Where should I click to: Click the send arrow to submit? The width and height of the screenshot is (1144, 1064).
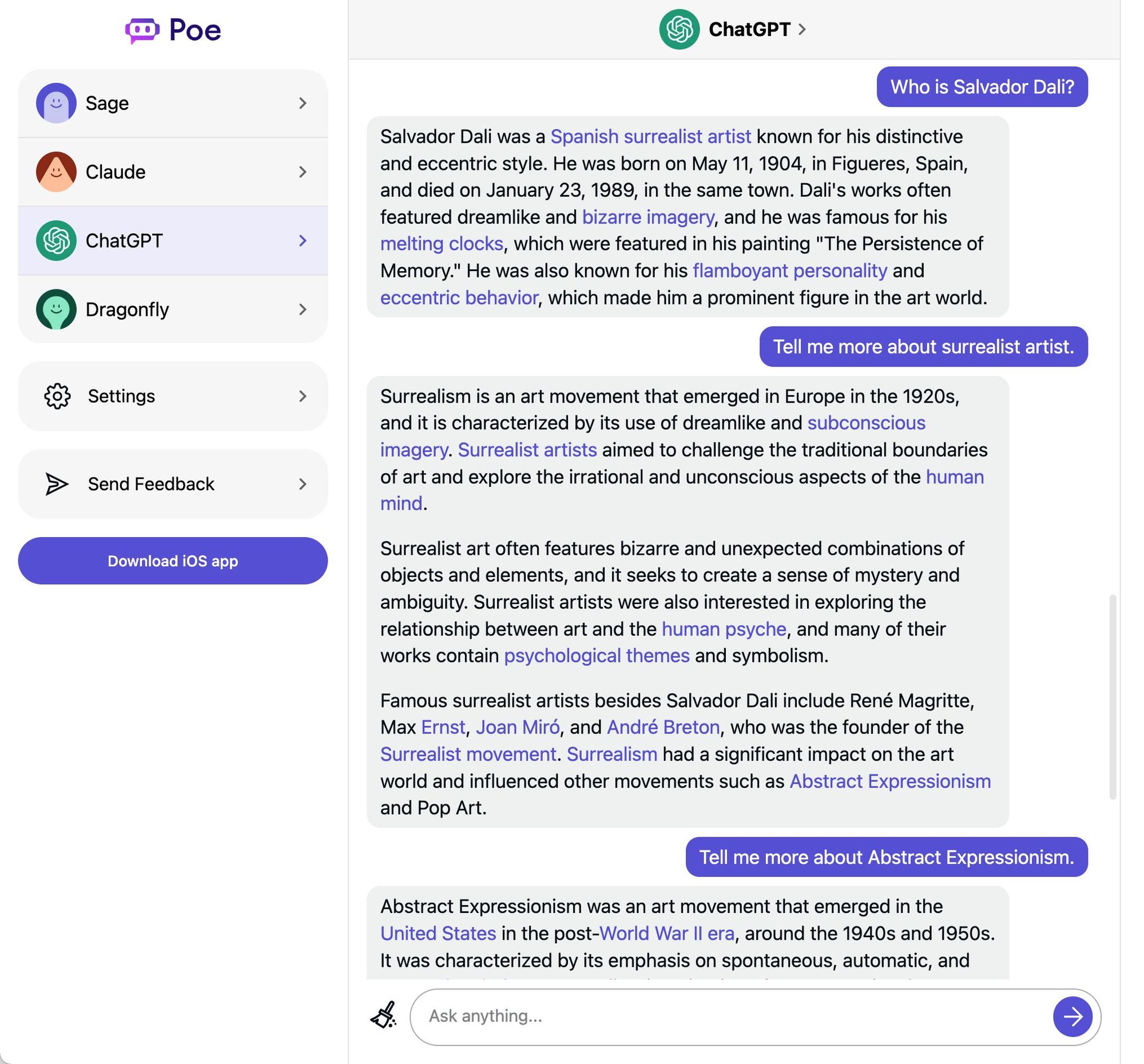click(1072, 1017)
